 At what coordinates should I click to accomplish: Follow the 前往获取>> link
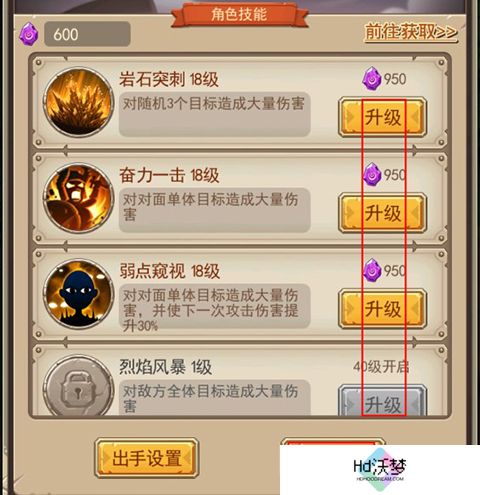[410, 32]
